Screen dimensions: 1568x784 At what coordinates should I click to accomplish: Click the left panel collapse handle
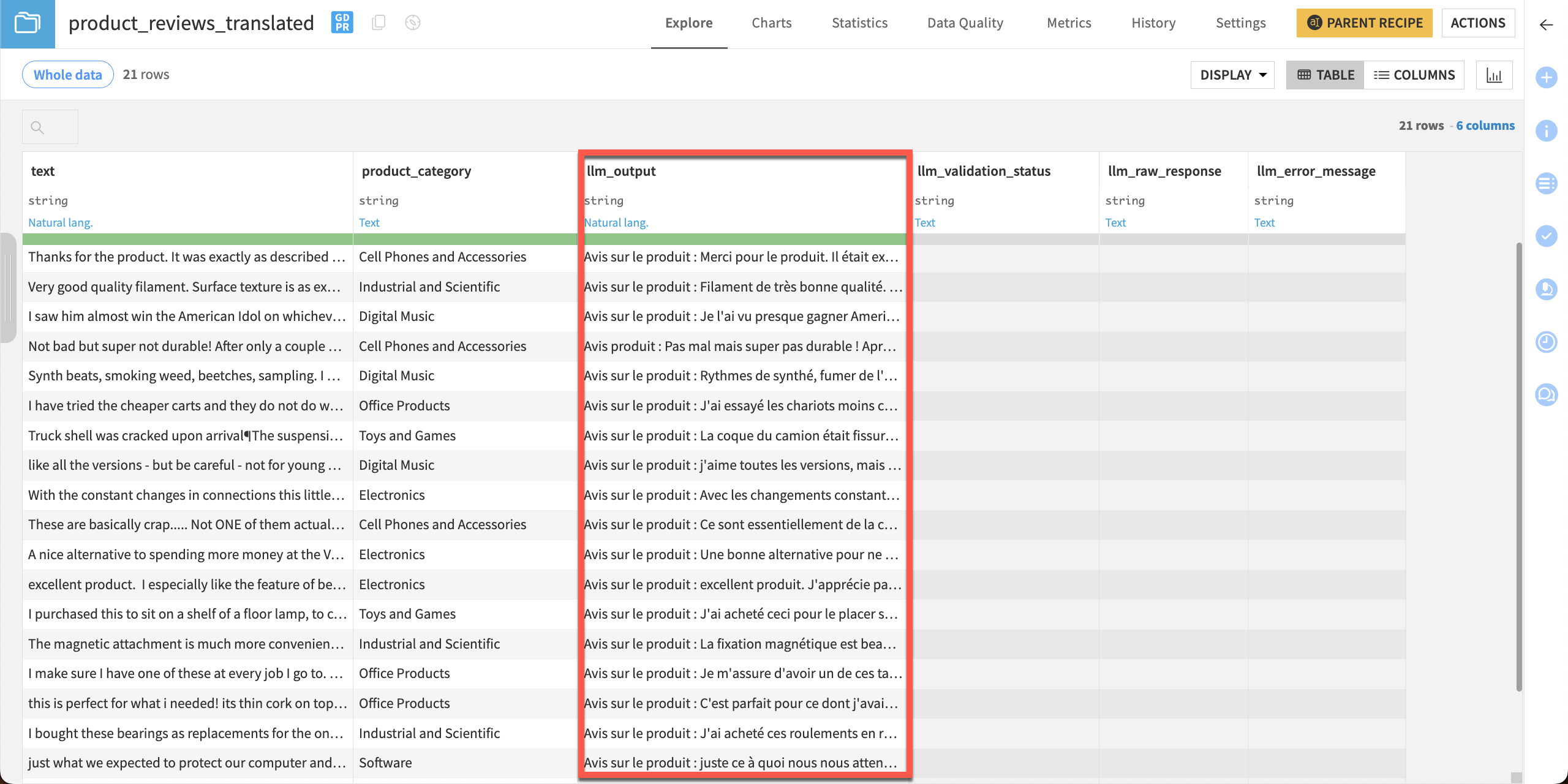click(7, 288)
